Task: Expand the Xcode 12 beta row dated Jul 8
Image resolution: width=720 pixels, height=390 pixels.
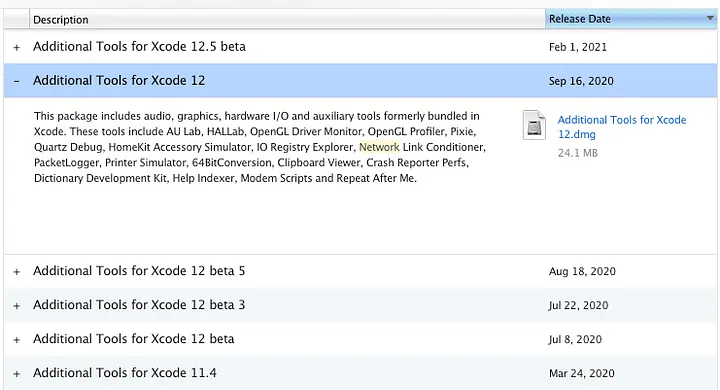Action: coord(17,339)
